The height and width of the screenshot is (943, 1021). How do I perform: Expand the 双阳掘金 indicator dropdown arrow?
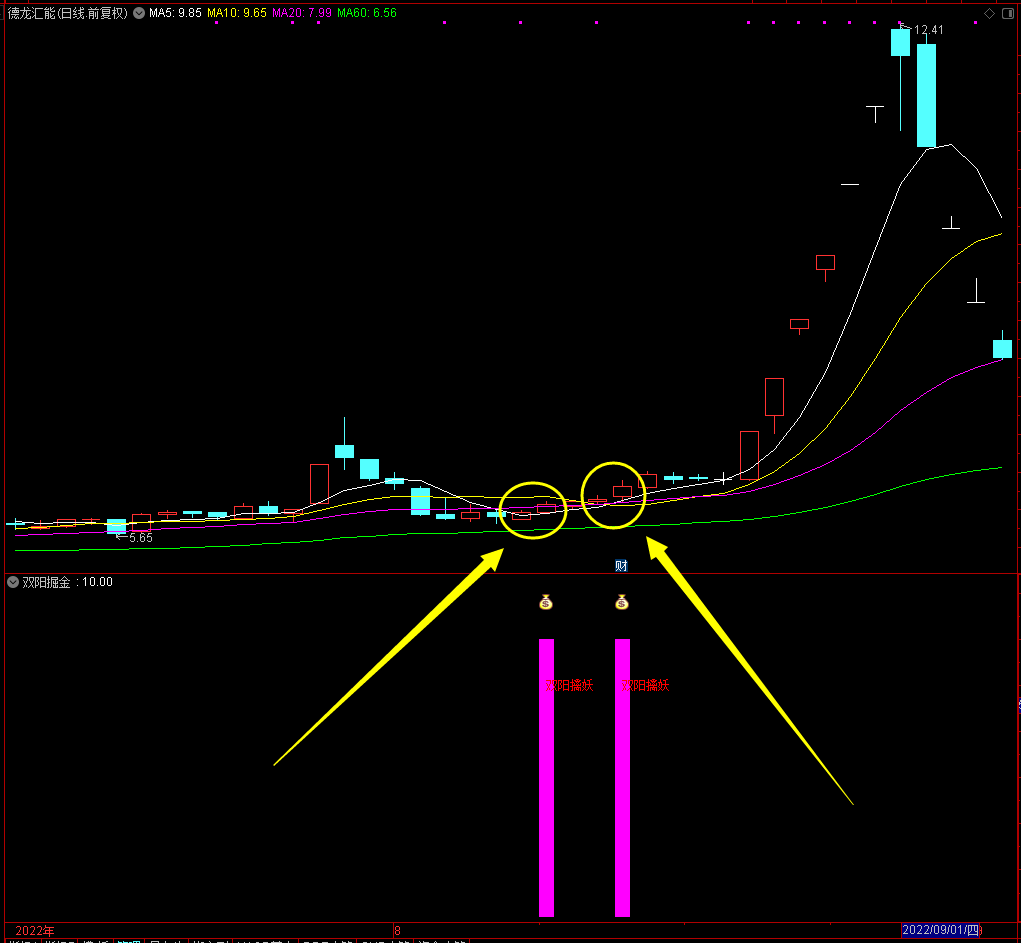13,582
